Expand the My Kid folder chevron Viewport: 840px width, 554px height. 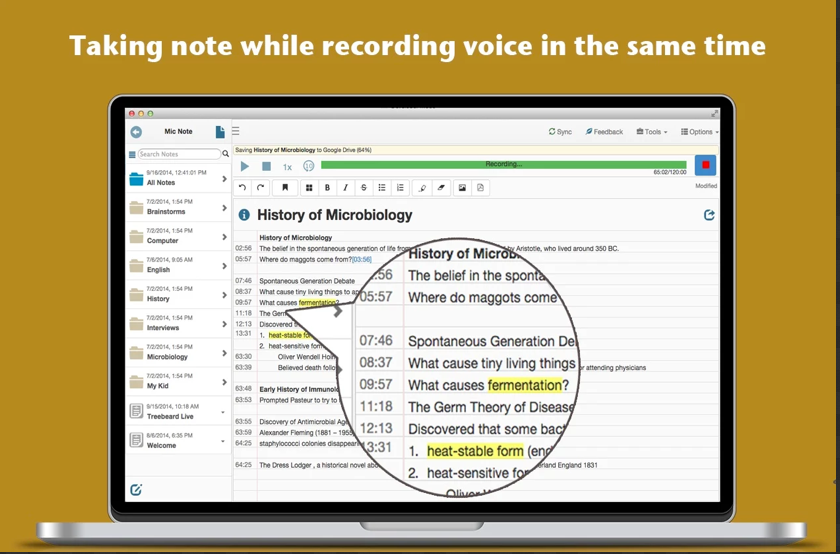224,382
